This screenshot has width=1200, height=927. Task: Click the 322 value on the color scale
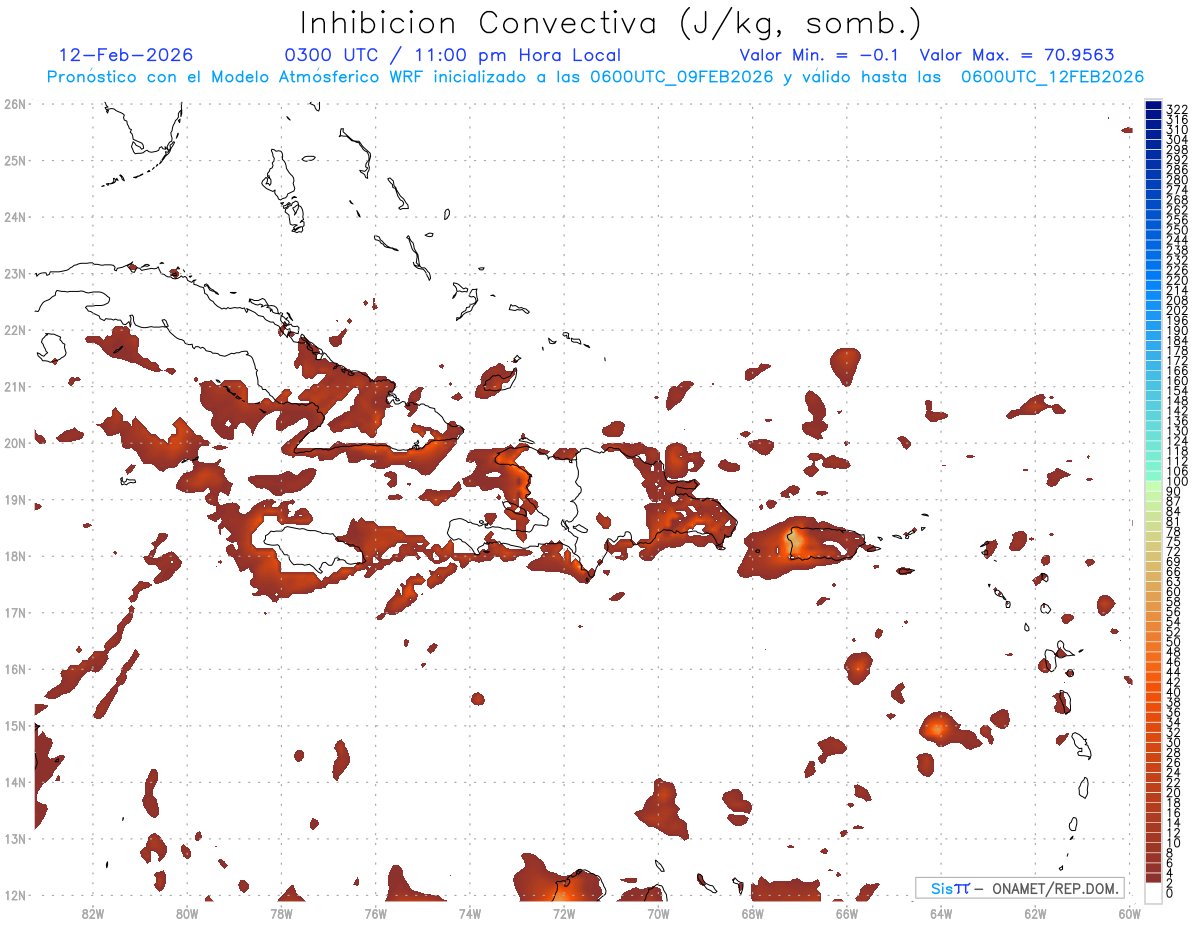[1176, 109]
